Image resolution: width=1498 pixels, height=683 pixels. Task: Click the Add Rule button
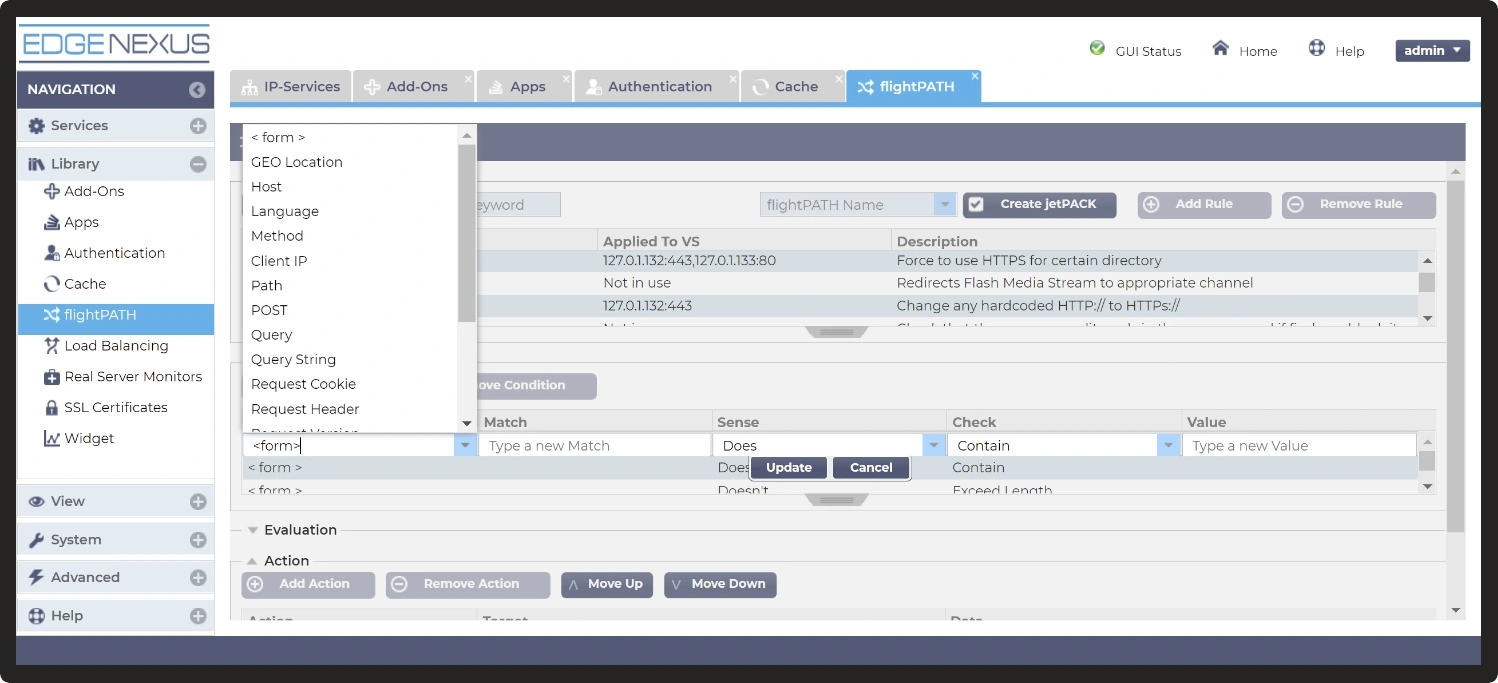(x=1204, y=205)
